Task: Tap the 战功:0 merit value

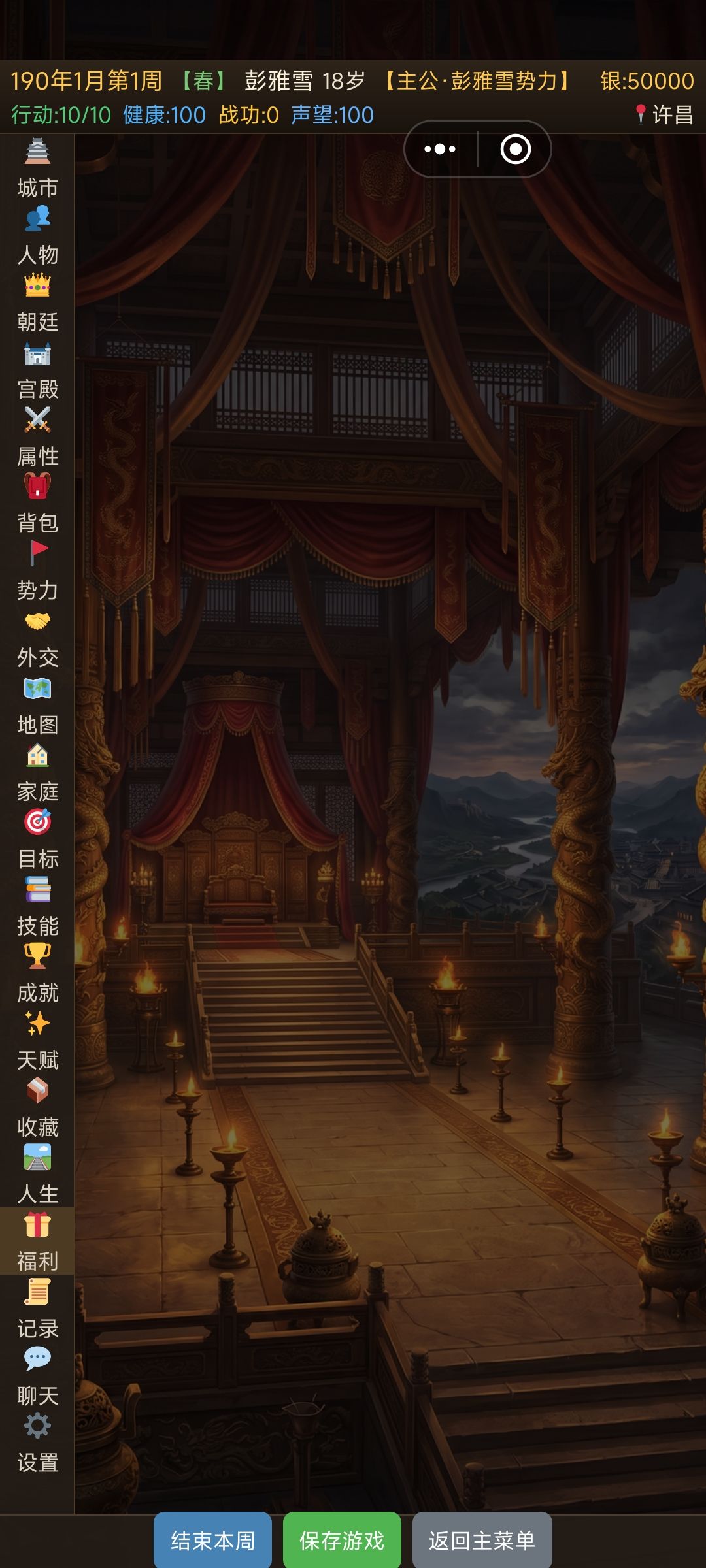Action: point(248,115)
